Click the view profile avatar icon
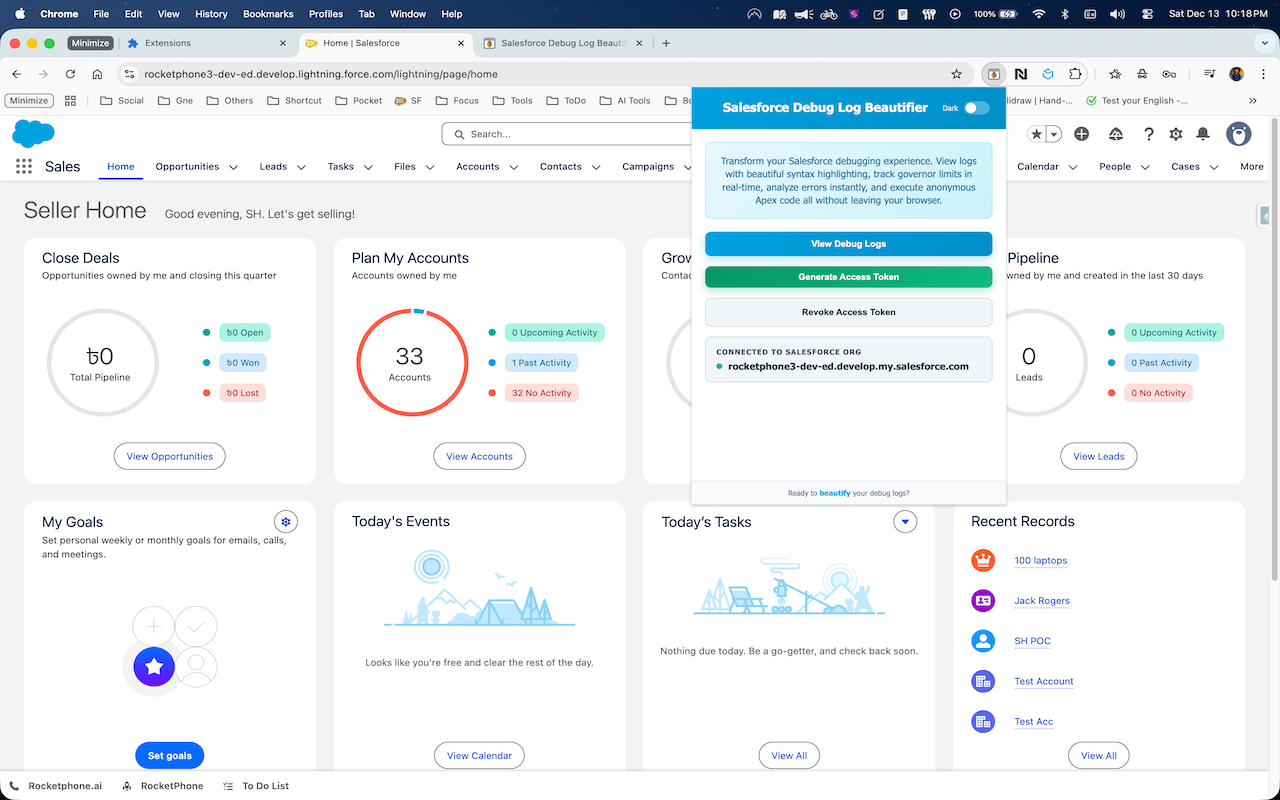Viewport: 1280px width, 800px height. pos(1237,133)
